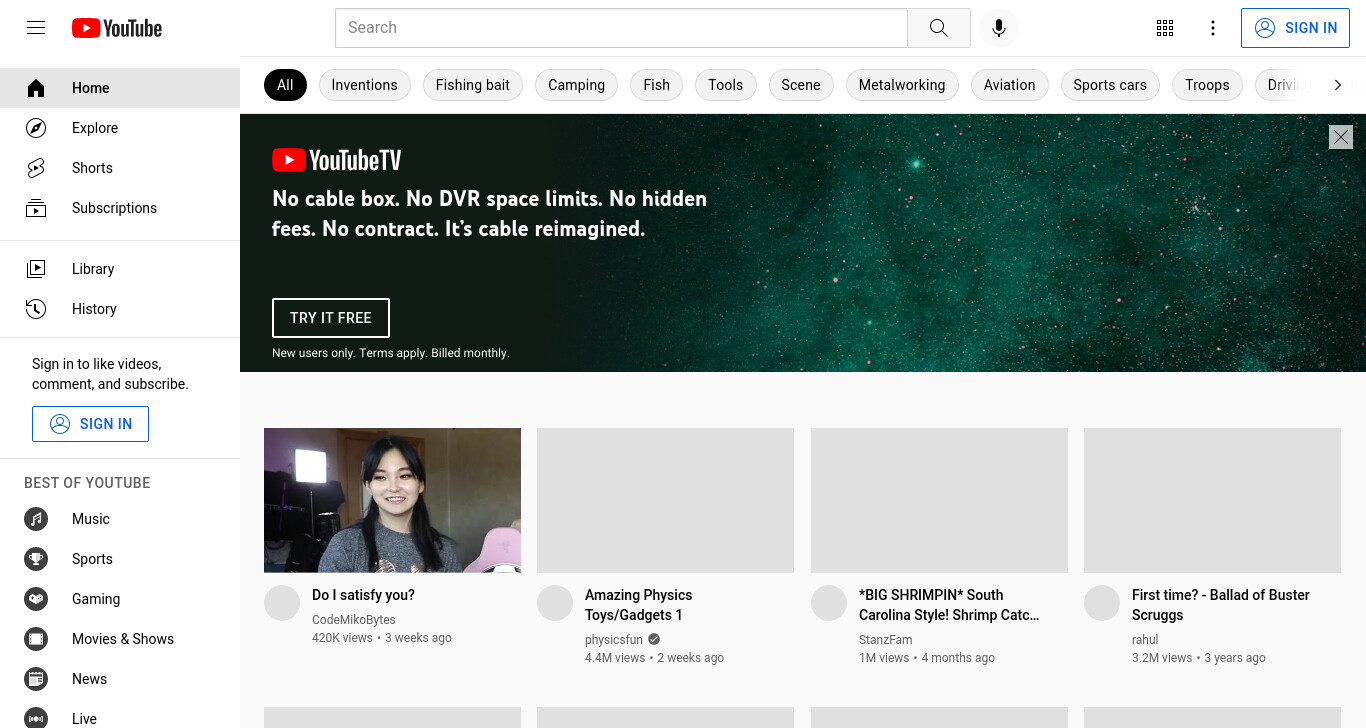Open Ballad of Buster Scruggs thumbnail
The image size is (1366, 728).
point(1212,500)
